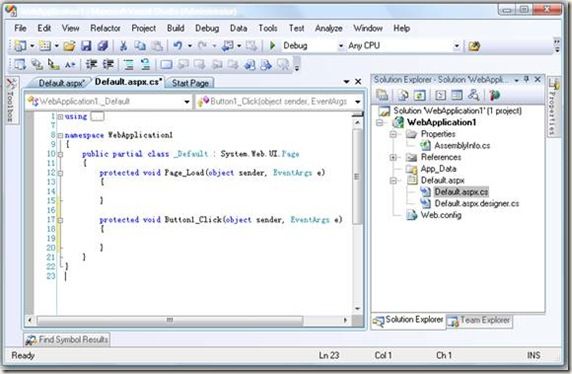Switch to the Default.aspx editor tab
Image resolution: width=572 pixels, height=374 pixels.
[x=61, y=83]
